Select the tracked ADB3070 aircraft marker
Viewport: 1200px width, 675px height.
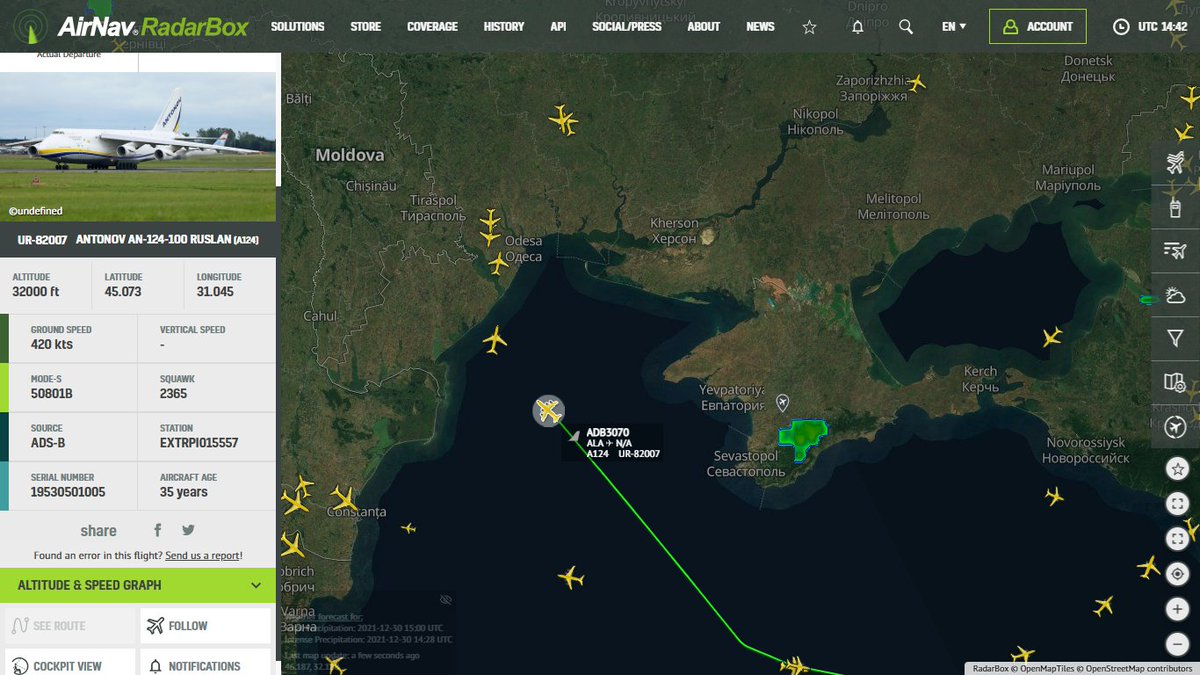[548, 410]
